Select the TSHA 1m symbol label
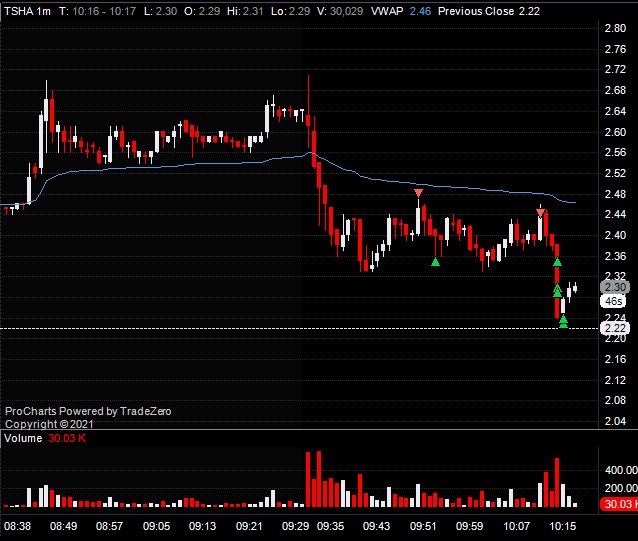 [27, 11]
